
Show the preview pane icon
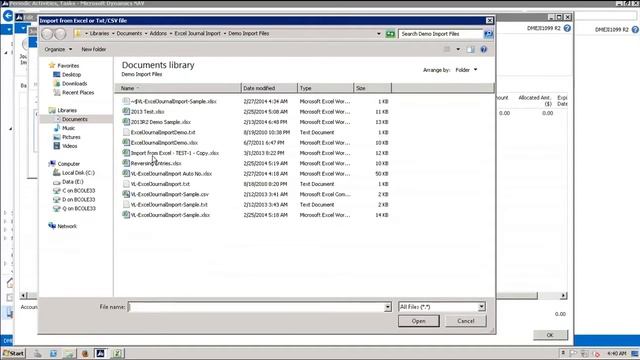pyautogui.click(x=471, y=49)
